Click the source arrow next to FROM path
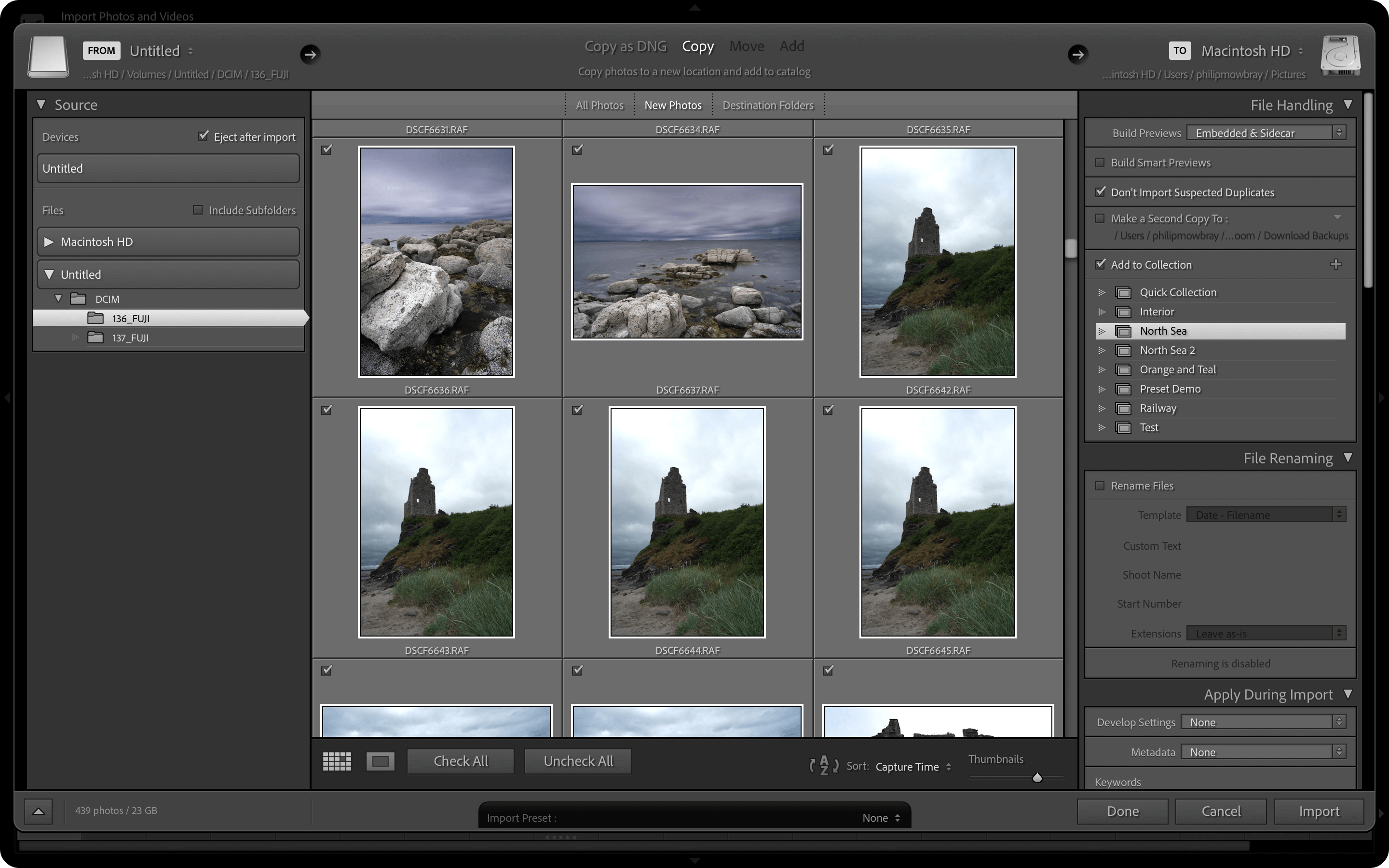Viewport: 1389px width, 868px height. coord(310,54)
